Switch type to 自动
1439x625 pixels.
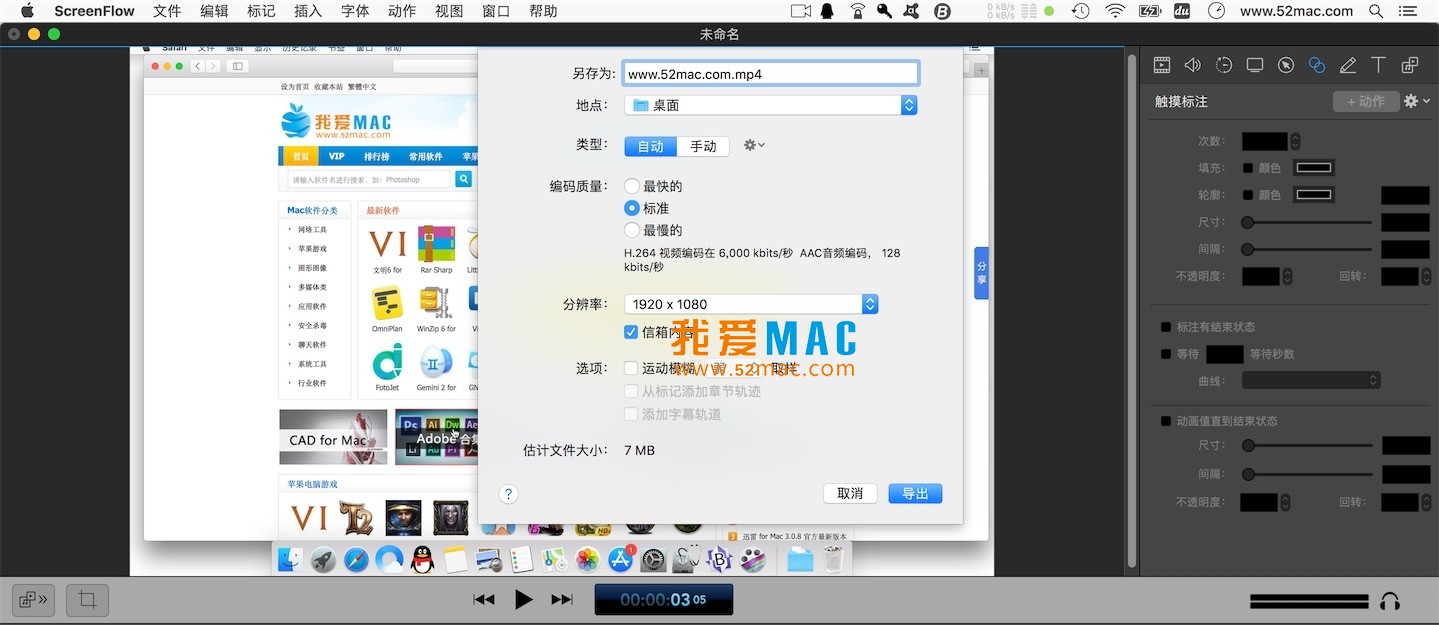pyautogui.click(x=651, y=146)
